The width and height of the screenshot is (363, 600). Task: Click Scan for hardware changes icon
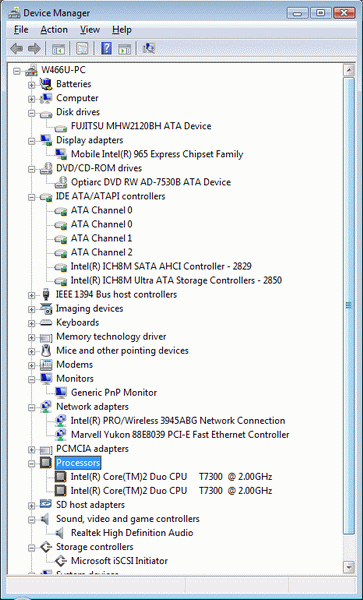tap(148, 48)
